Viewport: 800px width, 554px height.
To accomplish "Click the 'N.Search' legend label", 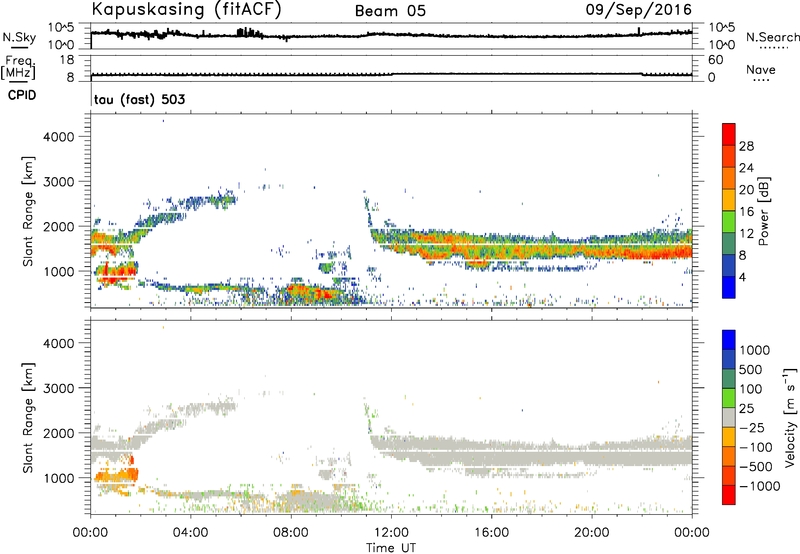I will point(773,37).
